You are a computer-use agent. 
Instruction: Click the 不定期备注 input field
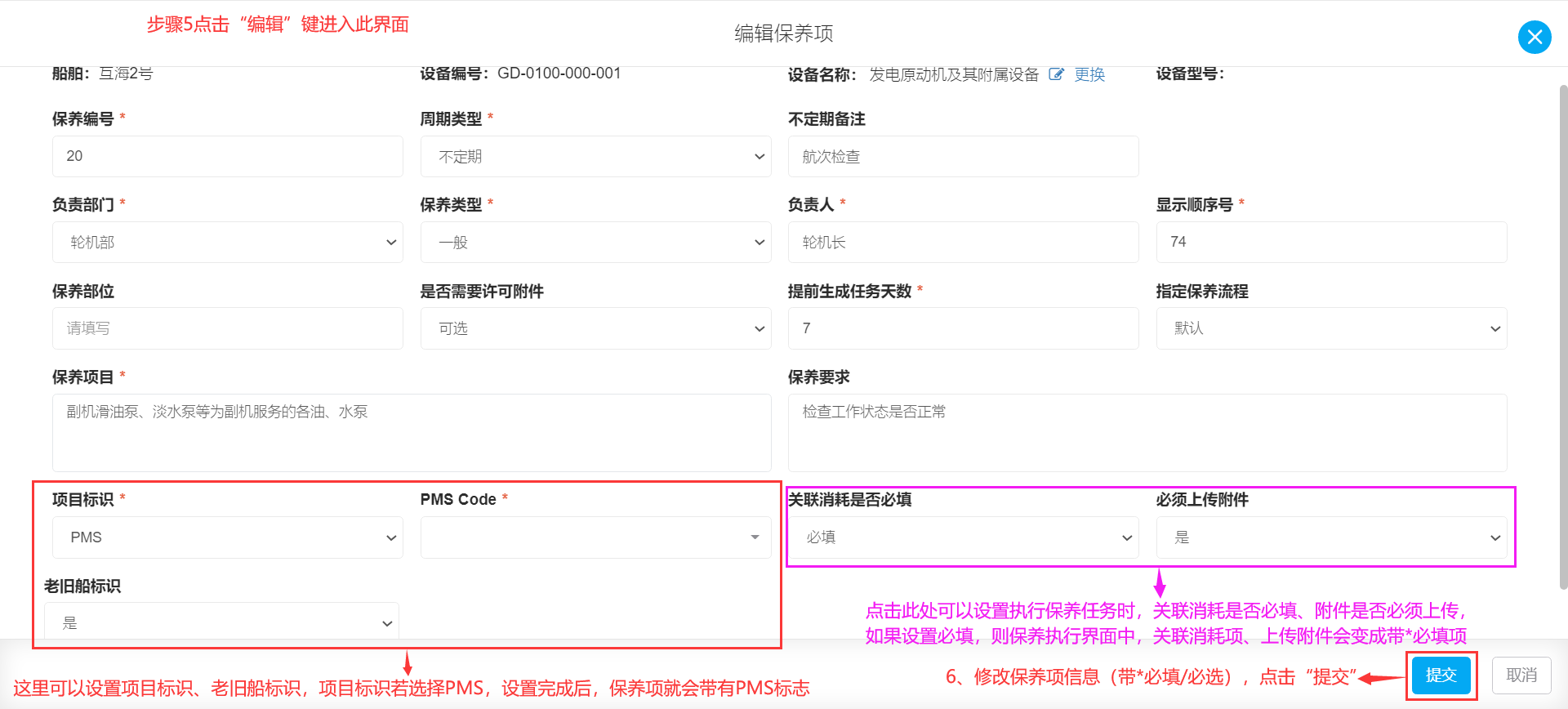963,156
